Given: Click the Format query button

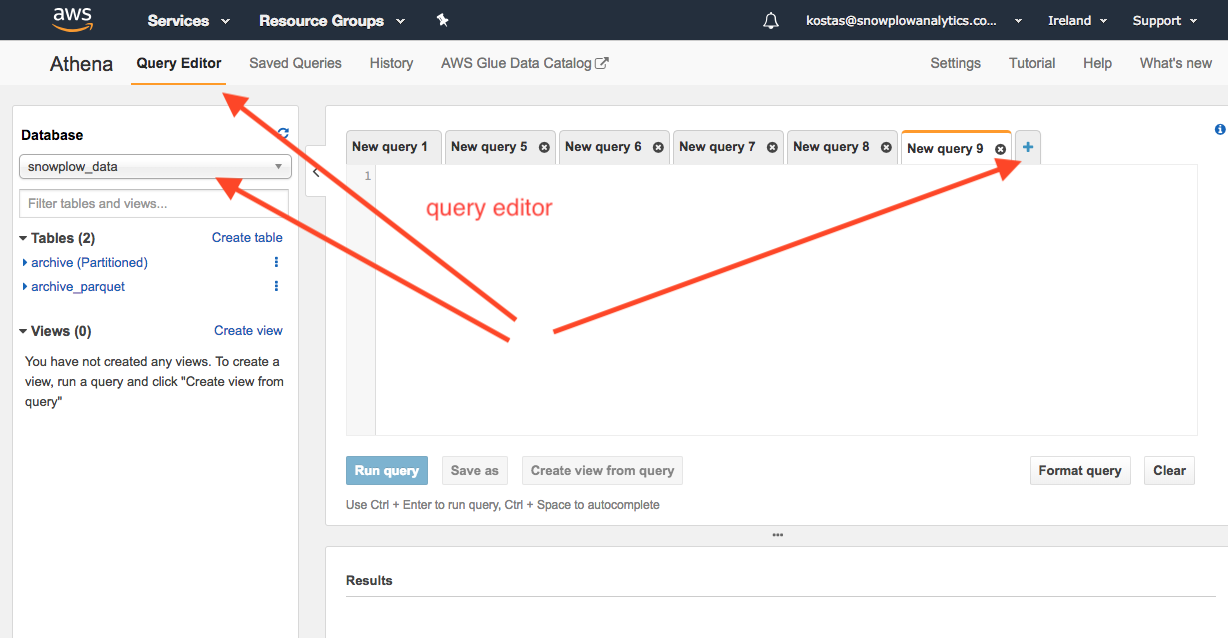Looking at the screenshot, I should pyautogui.click(x=1079, y=471).
